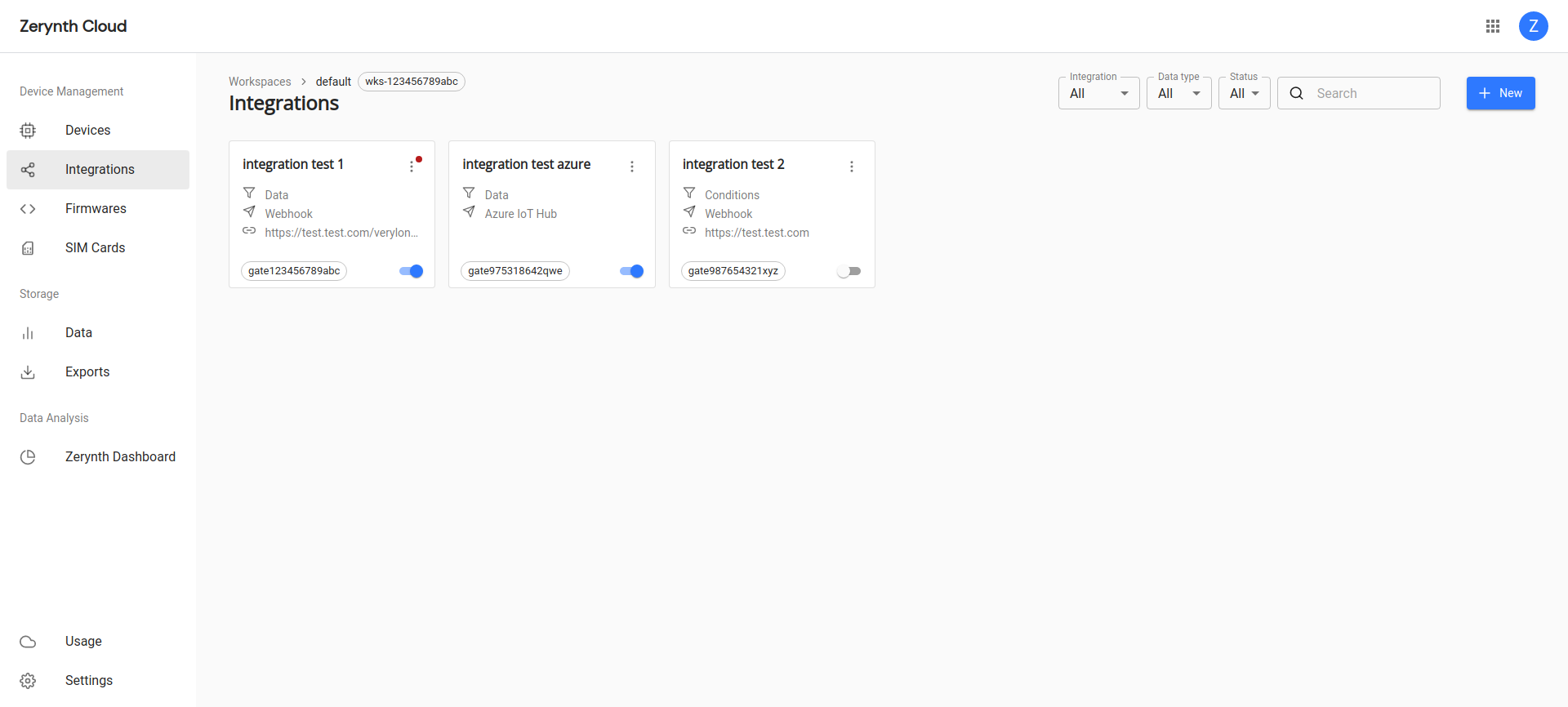Image resolution: width=1568 pixels, height=707 pixels.
Task: Click the SIM Cards icon
Action: 28,248
